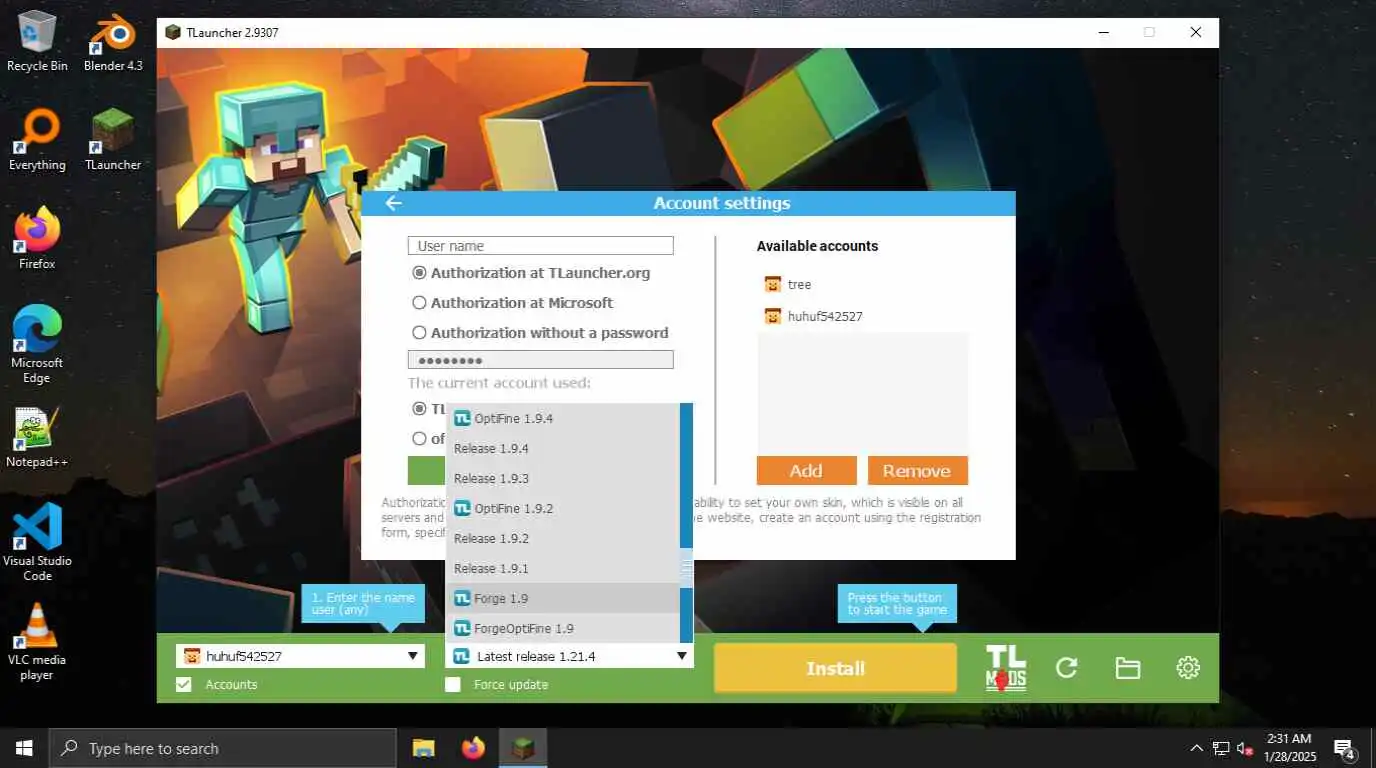Go back using the Account settings arrow
The image size is (1376, 768).
click(394, 203)
